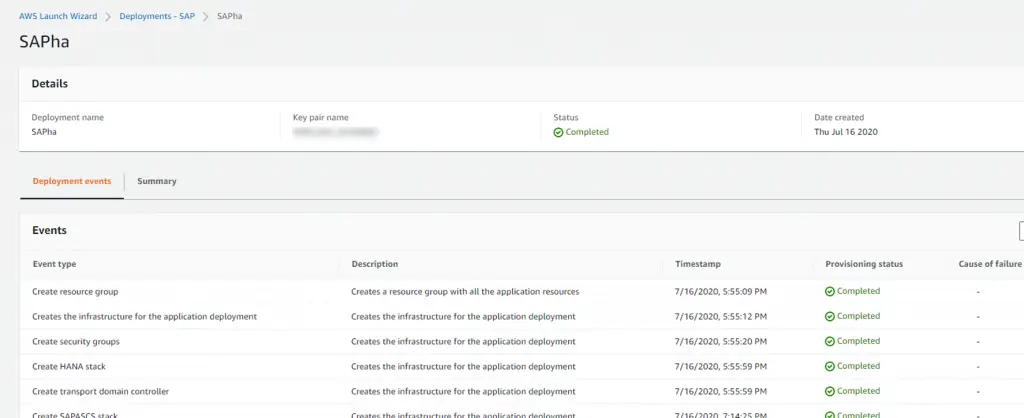This screenshot has width=1024, height=418.
Task: Sort by the Description column header
Action: pyautogui.click(x=375, y=265)
